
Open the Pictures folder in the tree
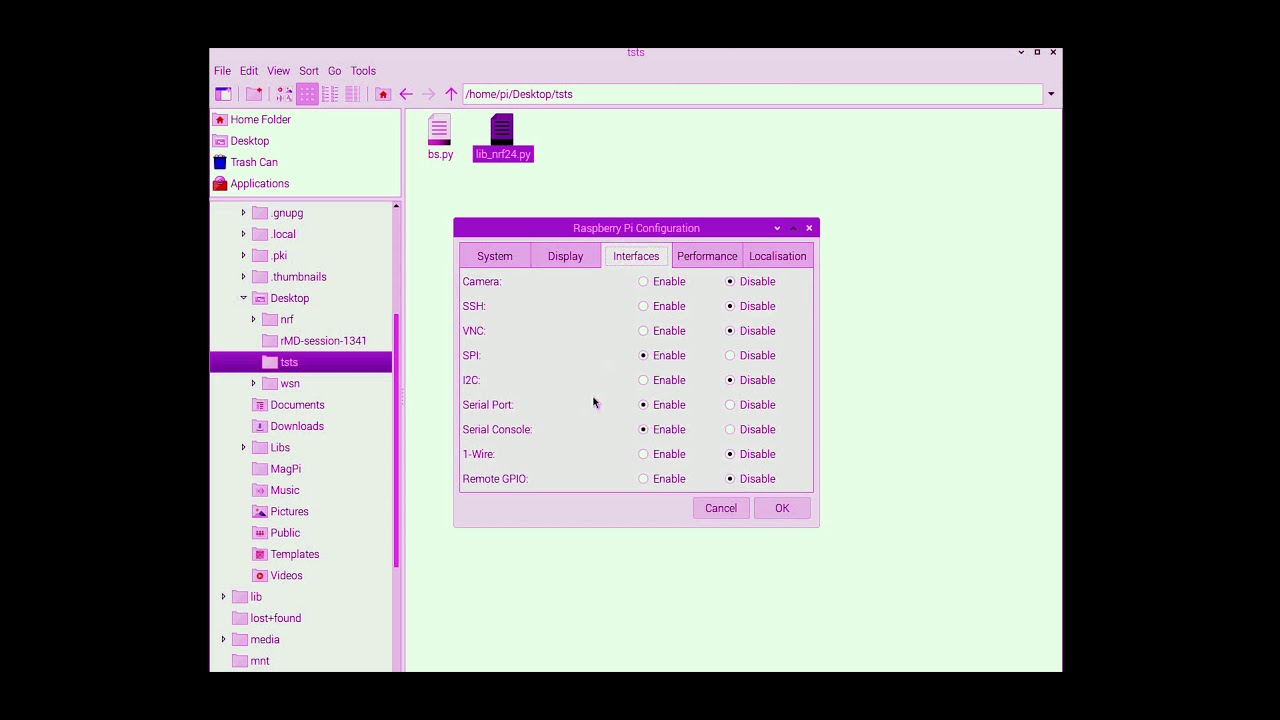(x=289, y=512)
